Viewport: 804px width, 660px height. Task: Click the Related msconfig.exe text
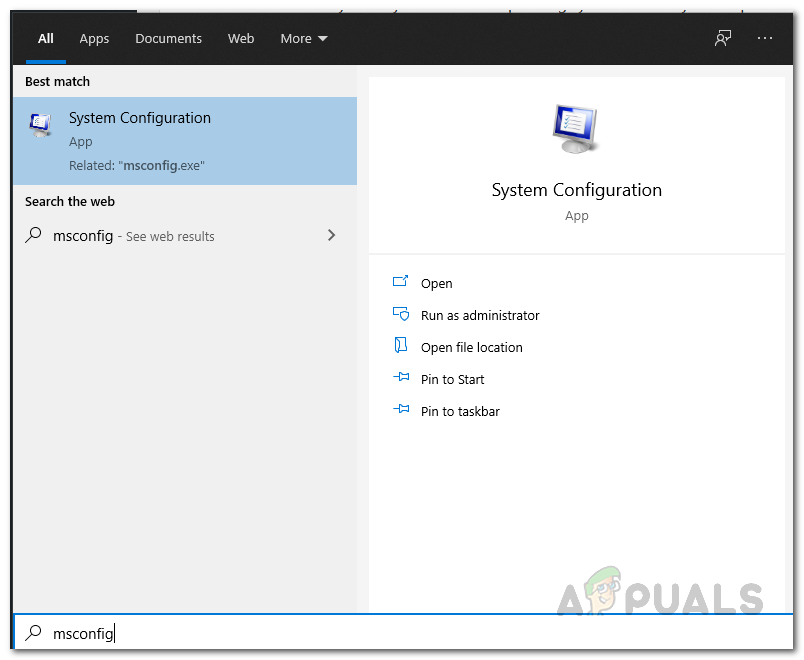[137, 166]
